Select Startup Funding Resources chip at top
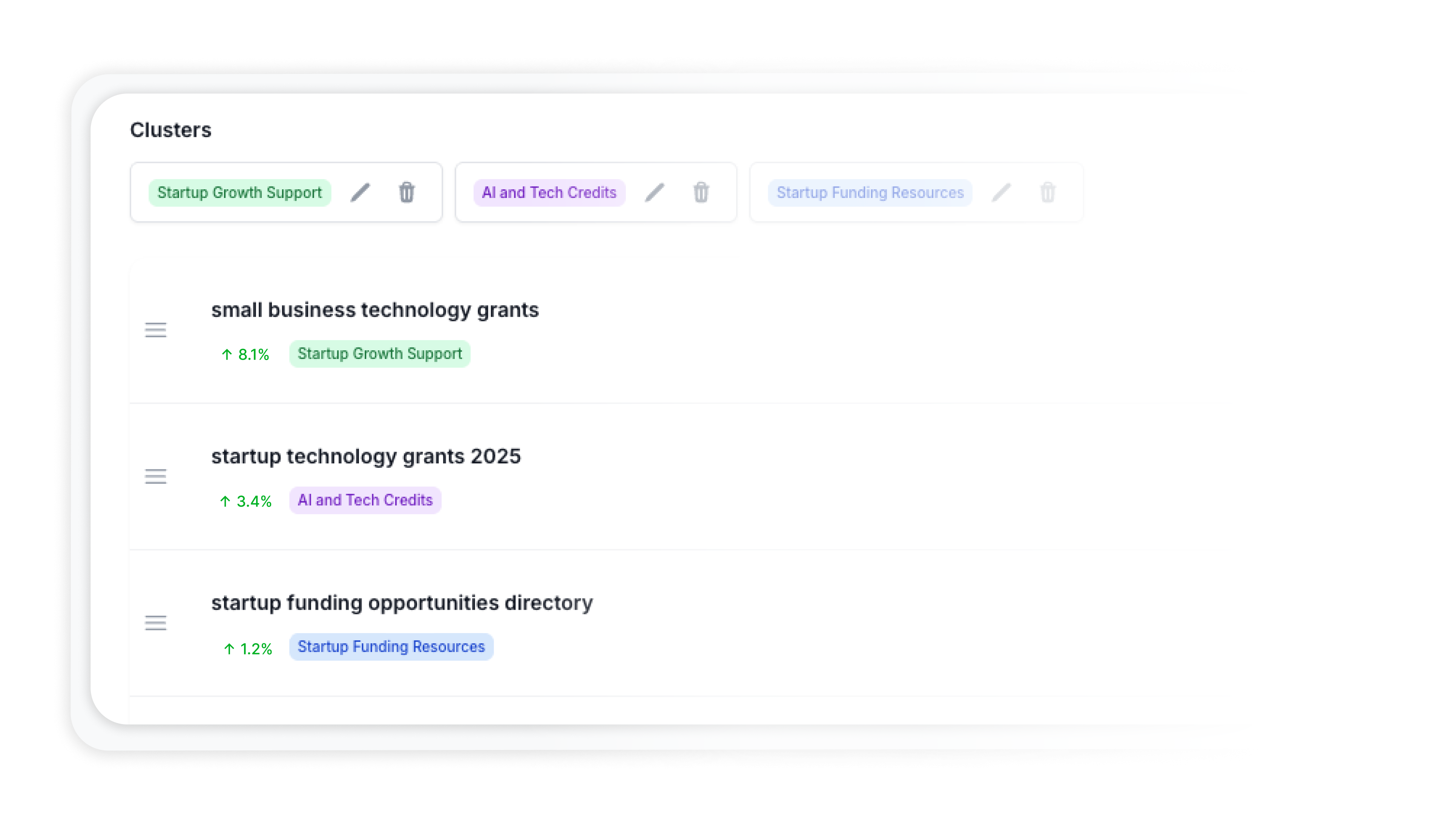Viewport: 1456px width, 822px height. point(869,193)
